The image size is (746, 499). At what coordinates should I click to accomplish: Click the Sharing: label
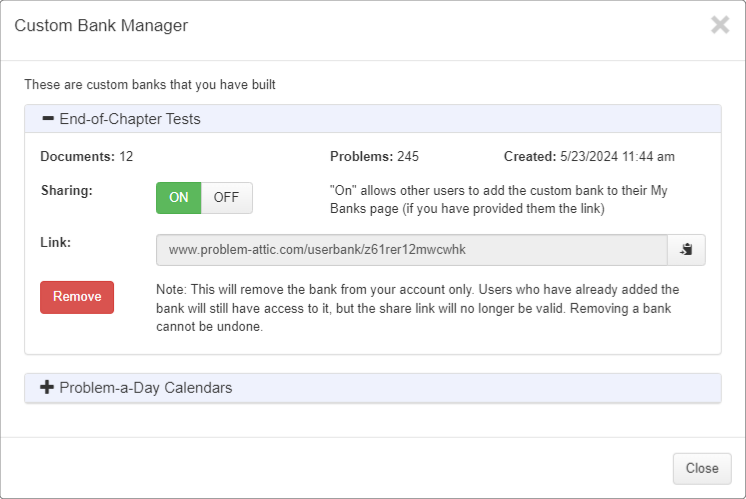(x=67, y=190)
